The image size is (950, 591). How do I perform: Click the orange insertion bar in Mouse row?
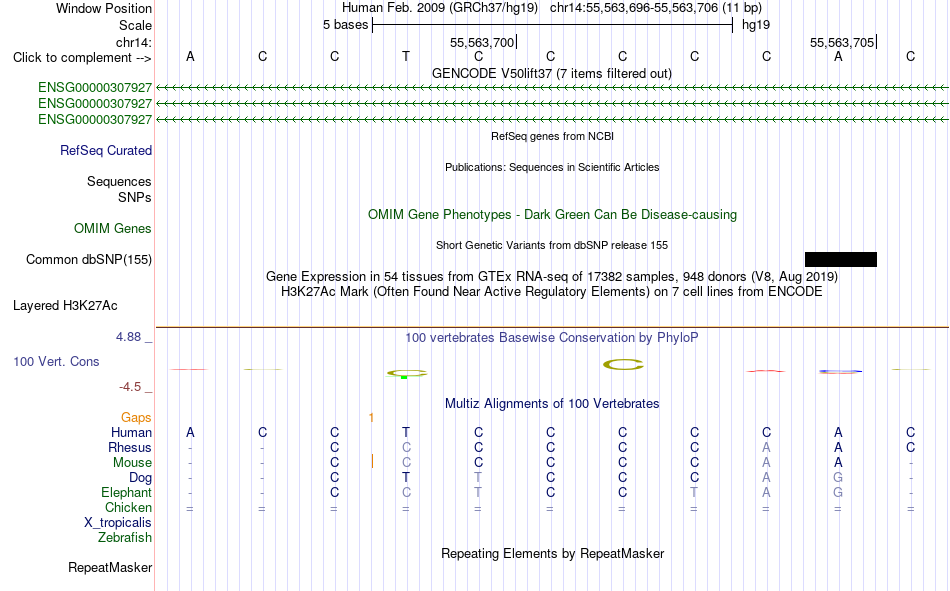[372, 462]
